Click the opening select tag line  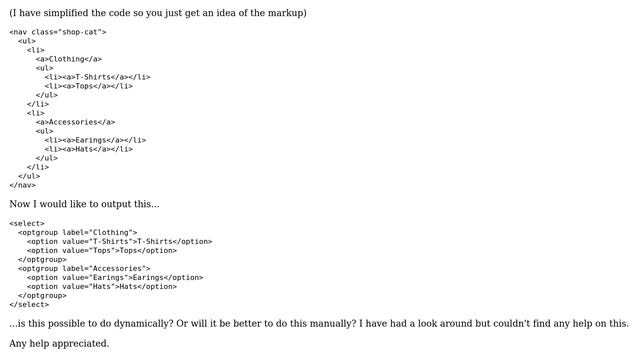click(27, 223)
